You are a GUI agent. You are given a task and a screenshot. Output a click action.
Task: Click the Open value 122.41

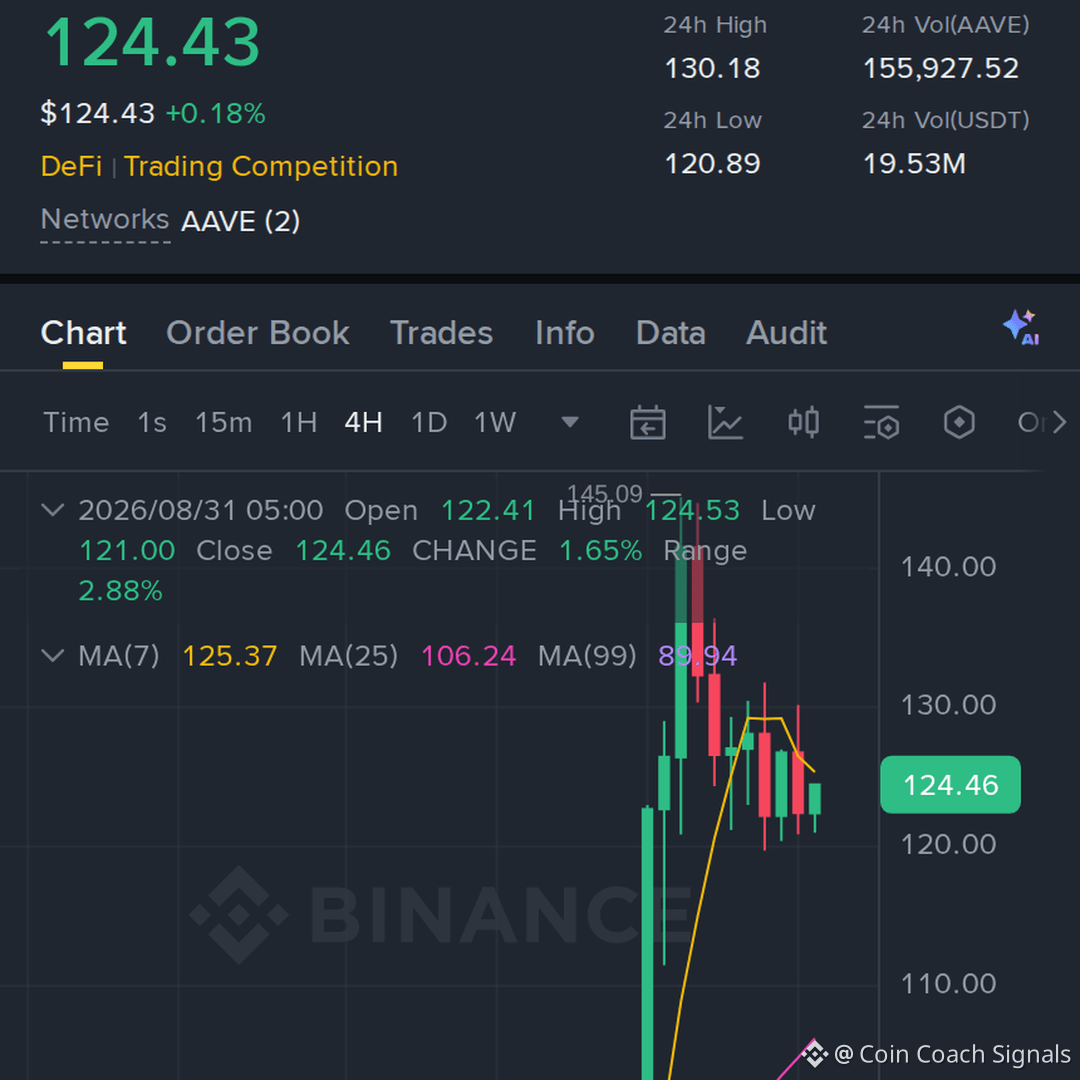[488, 510]
